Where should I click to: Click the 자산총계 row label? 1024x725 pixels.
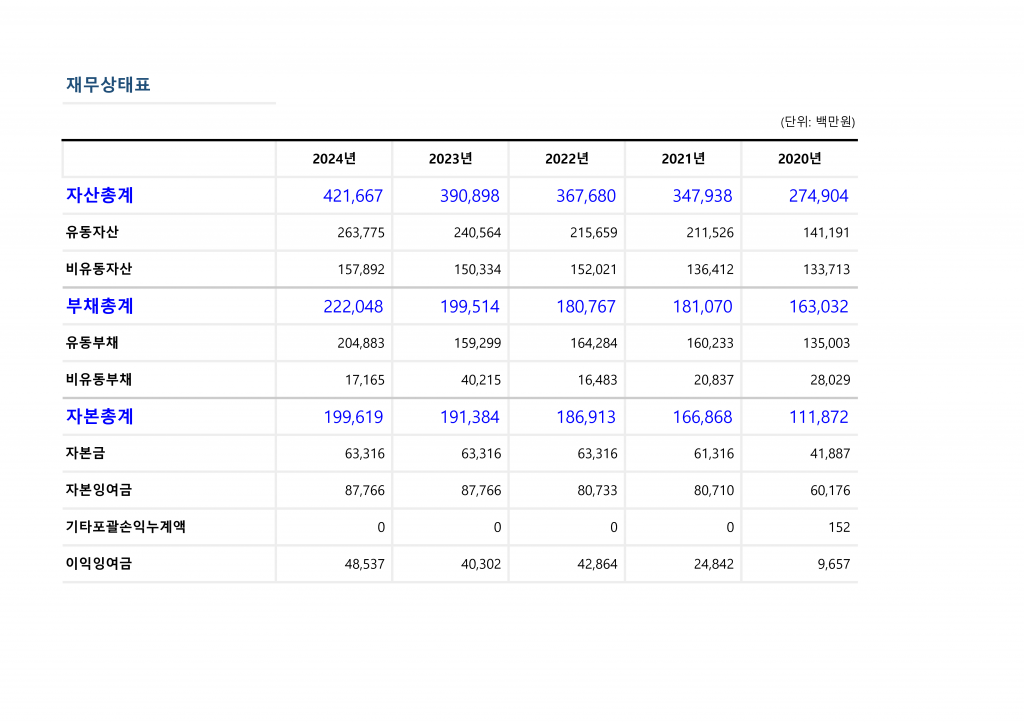(x=99, y=196)
